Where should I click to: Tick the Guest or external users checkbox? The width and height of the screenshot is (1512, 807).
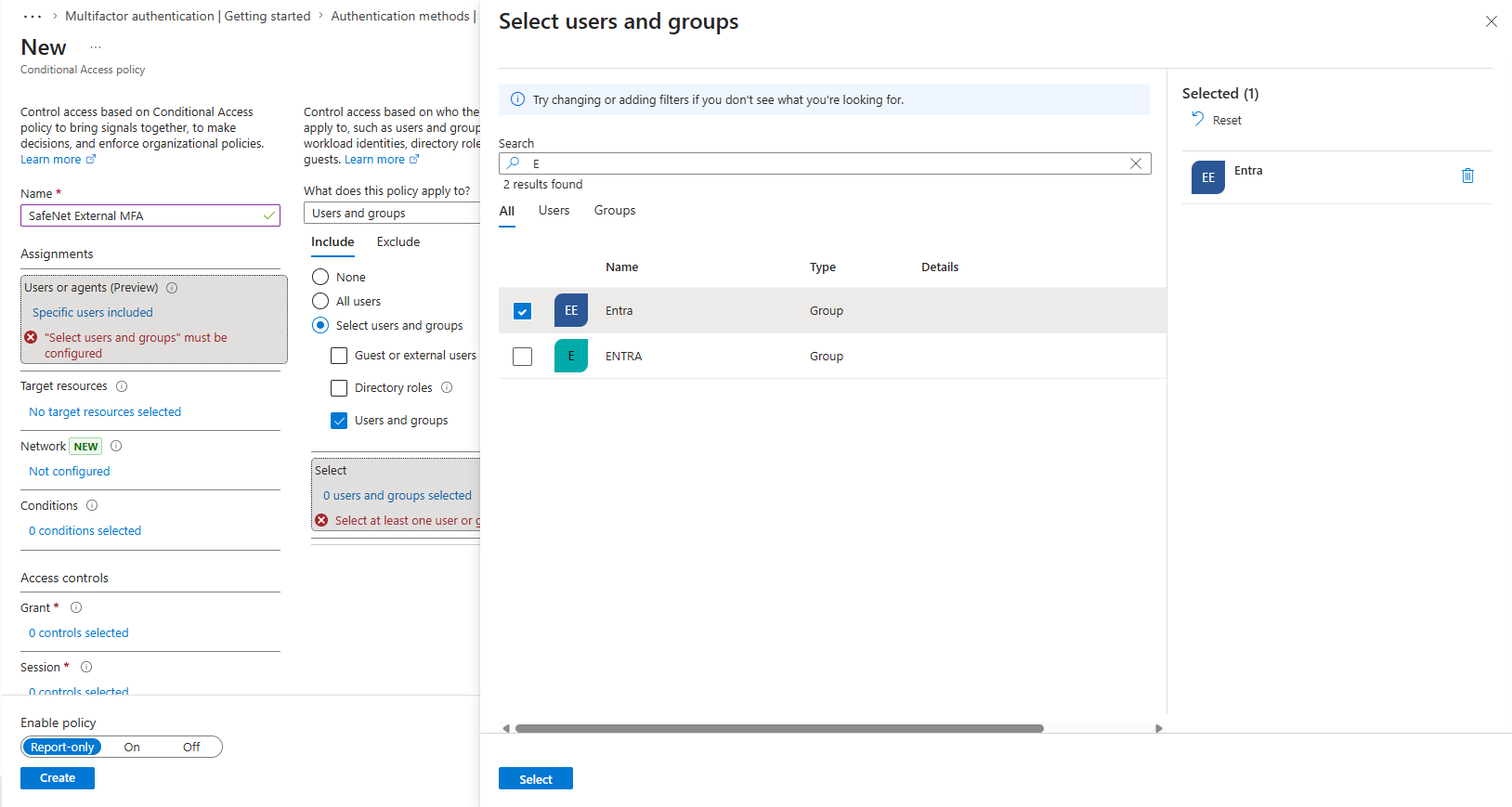coord(339,356)
